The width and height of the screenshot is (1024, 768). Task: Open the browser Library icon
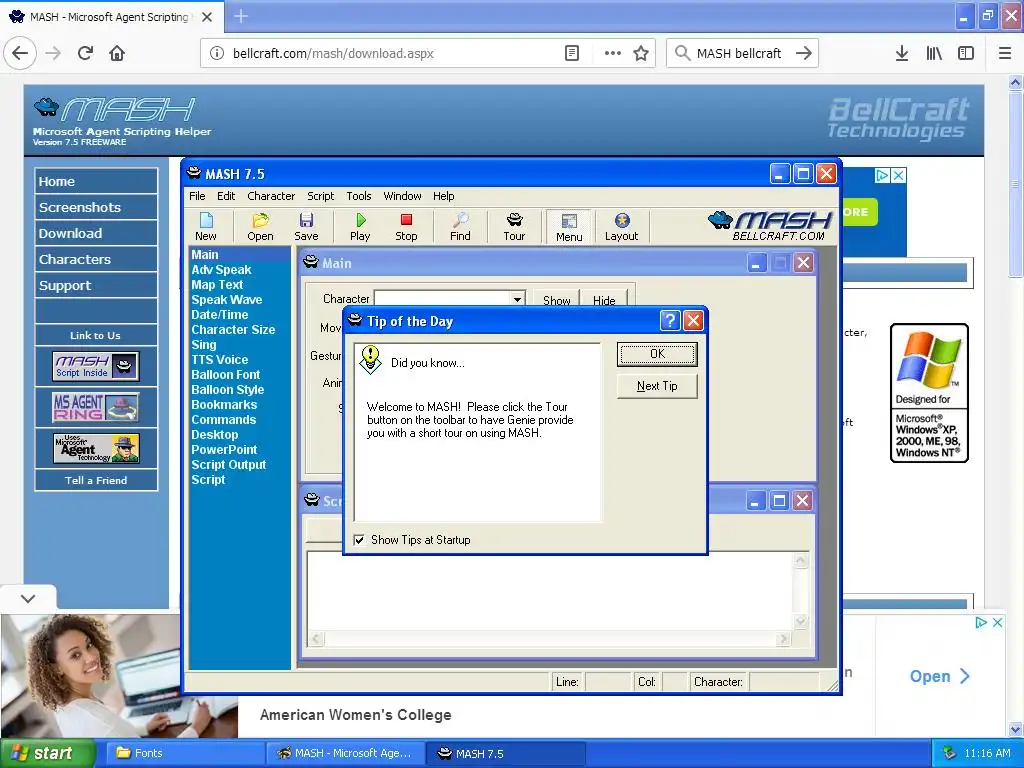[x=934, y=53]
